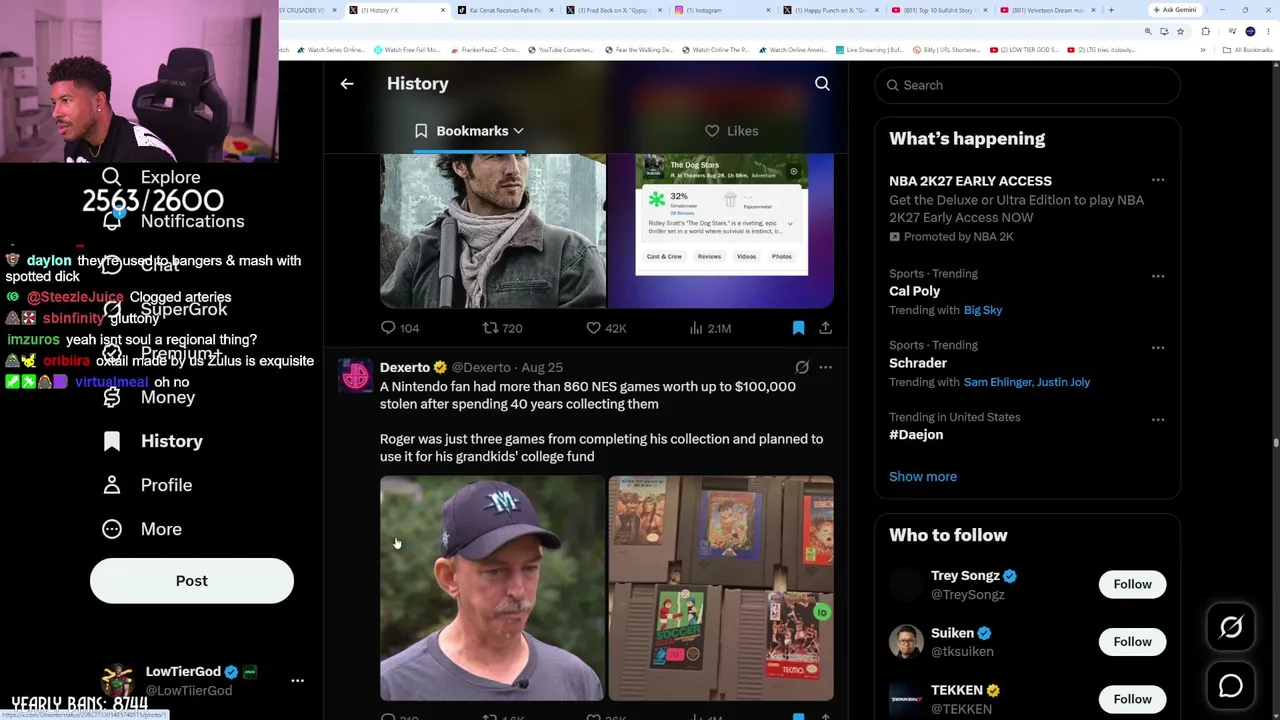Open Explore in the sidebar
Image resolution: width=1280 pixels, height=720 pixels.
[x=152, y=177]
